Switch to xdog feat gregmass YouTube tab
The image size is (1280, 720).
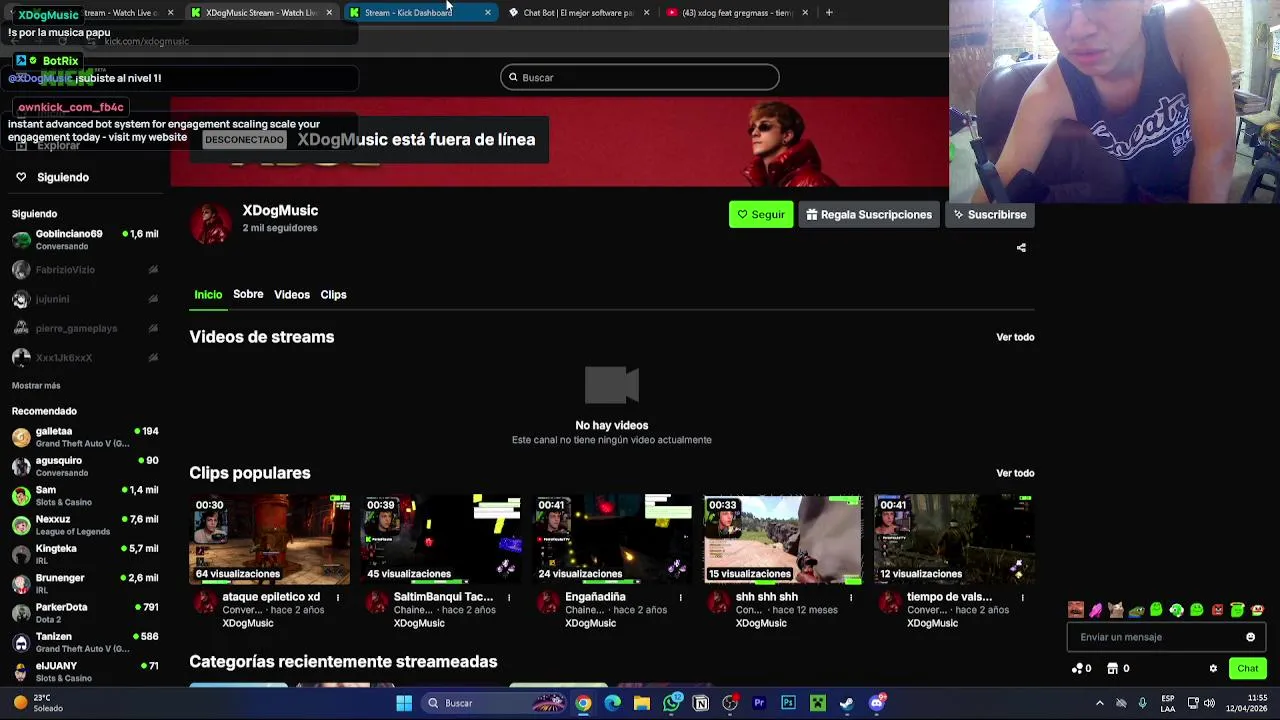point(737,13)
